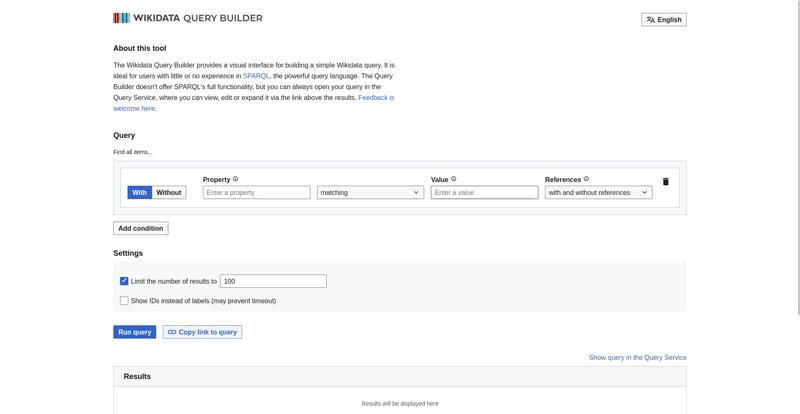Click Copy link to query button
This screenshot has height=414, width=800.
point(202,332)
